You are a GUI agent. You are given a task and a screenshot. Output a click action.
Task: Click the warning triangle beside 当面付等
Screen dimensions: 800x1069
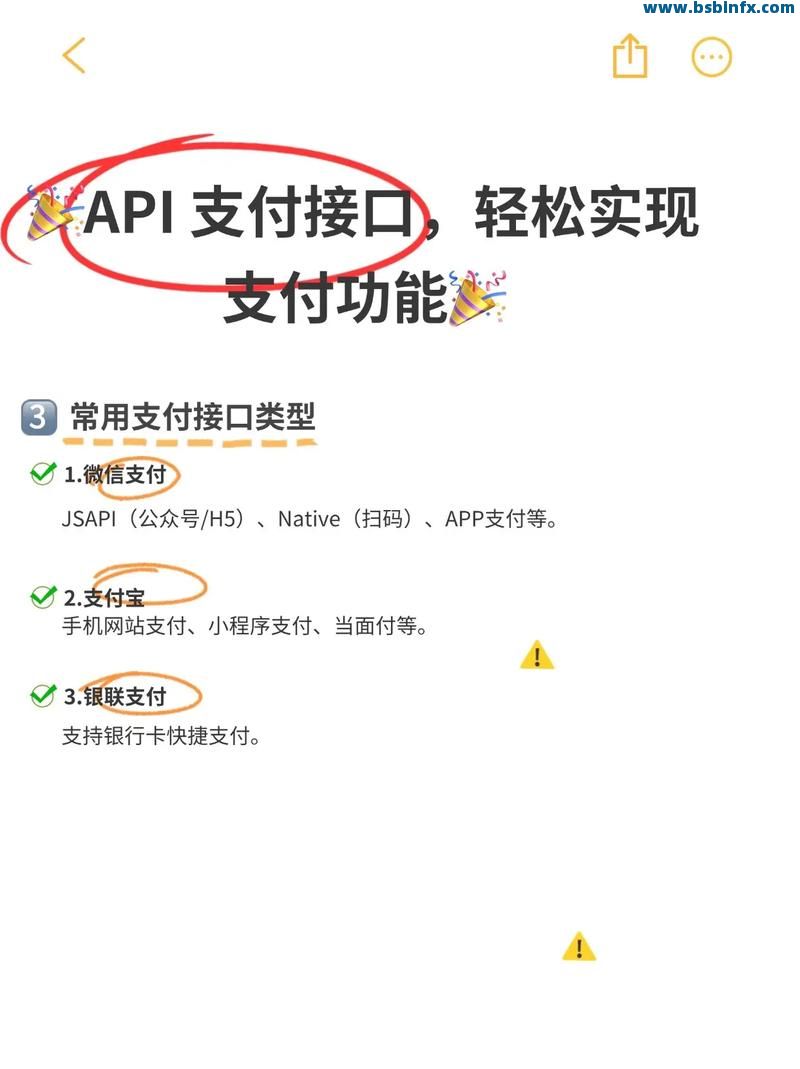point(537,655)
